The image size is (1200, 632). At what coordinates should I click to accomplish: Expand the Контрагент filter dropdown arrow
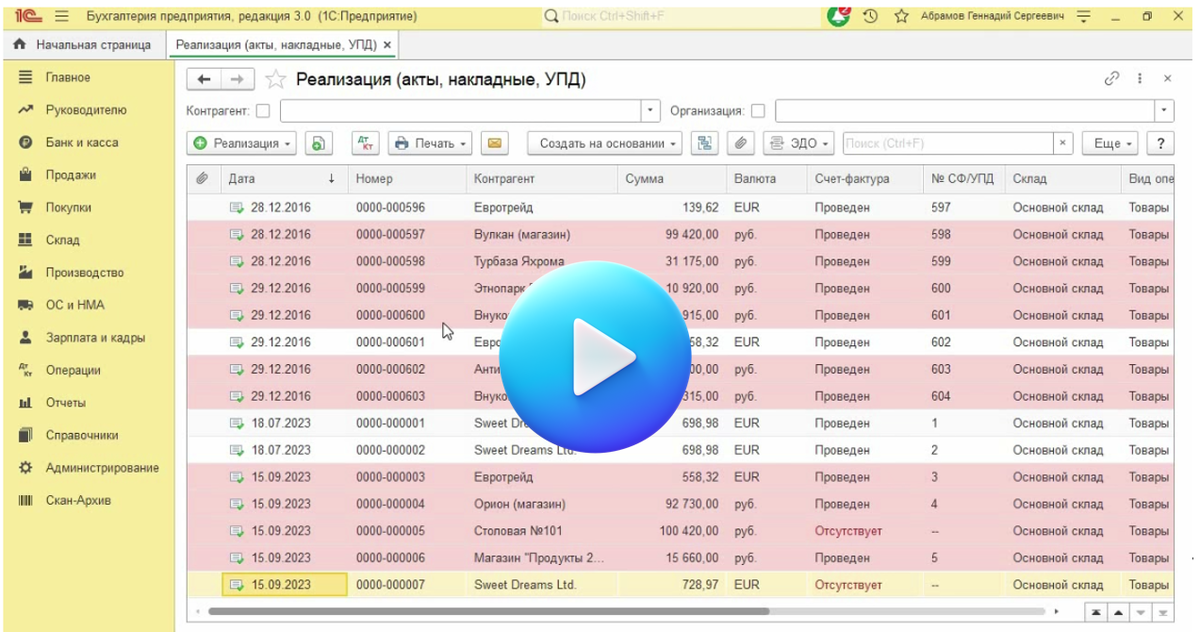[652, 111]
